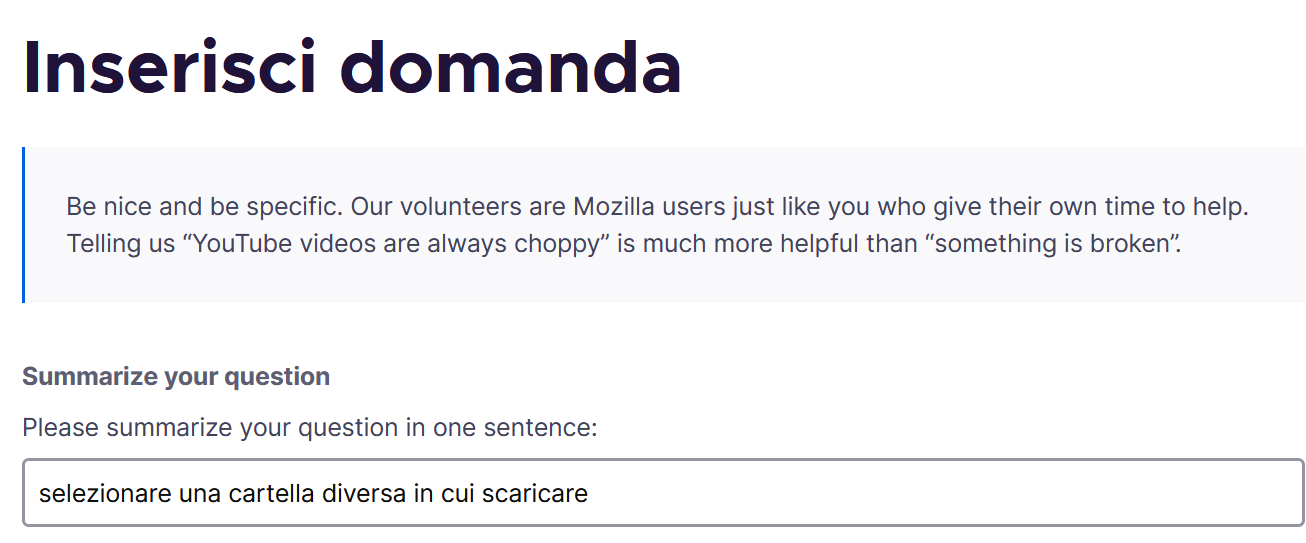Click the "domanda" word in the heading

coord(518,66)
